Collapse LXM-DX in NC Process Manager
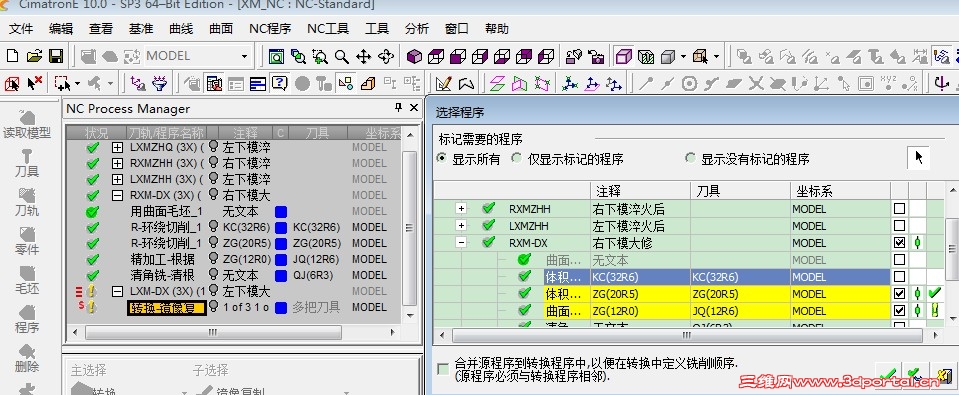Viewport: 959px width, 395px height. 117,292
